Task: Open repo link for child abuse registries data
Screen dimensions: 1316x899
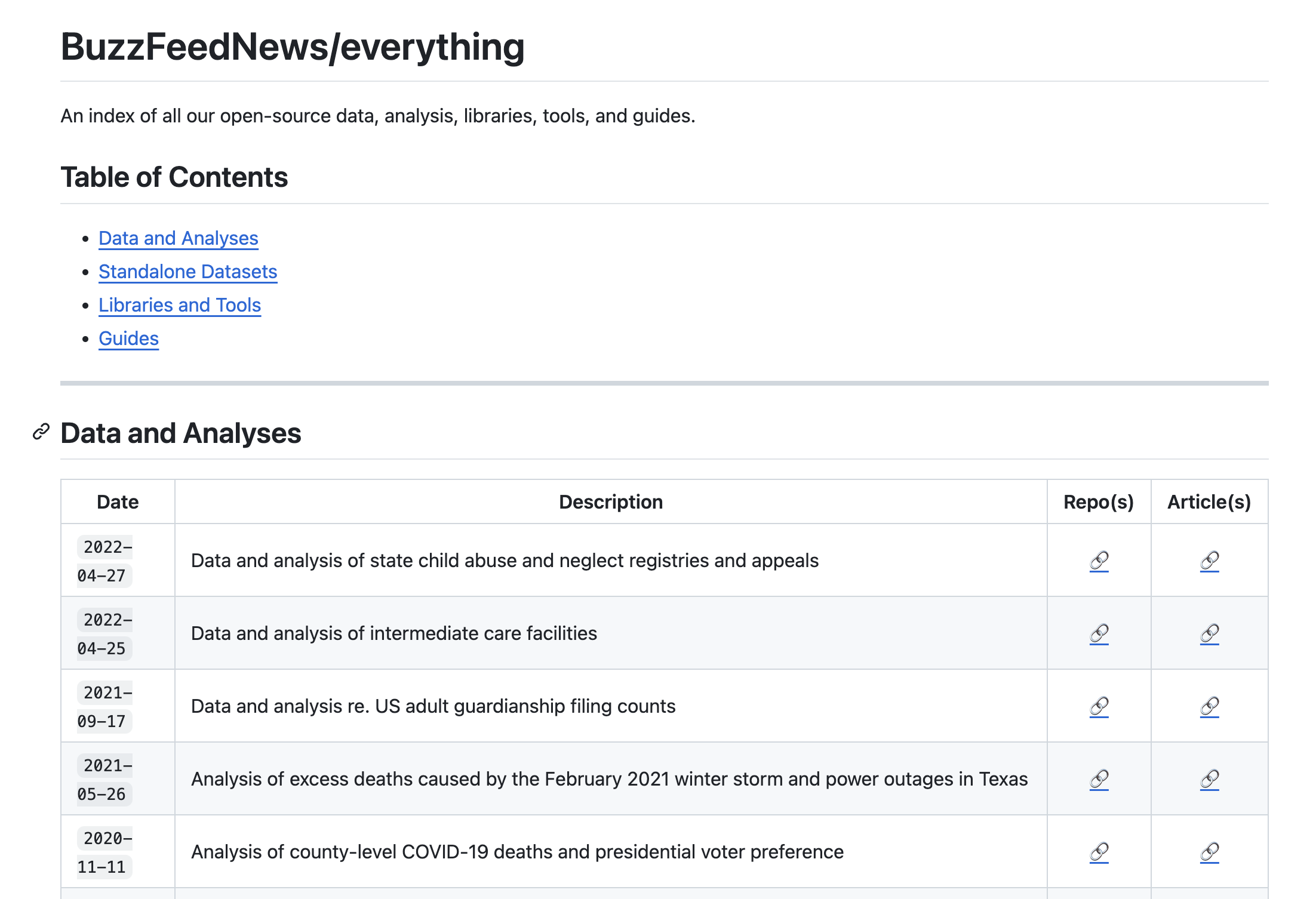Action: tap(1098, 560)
